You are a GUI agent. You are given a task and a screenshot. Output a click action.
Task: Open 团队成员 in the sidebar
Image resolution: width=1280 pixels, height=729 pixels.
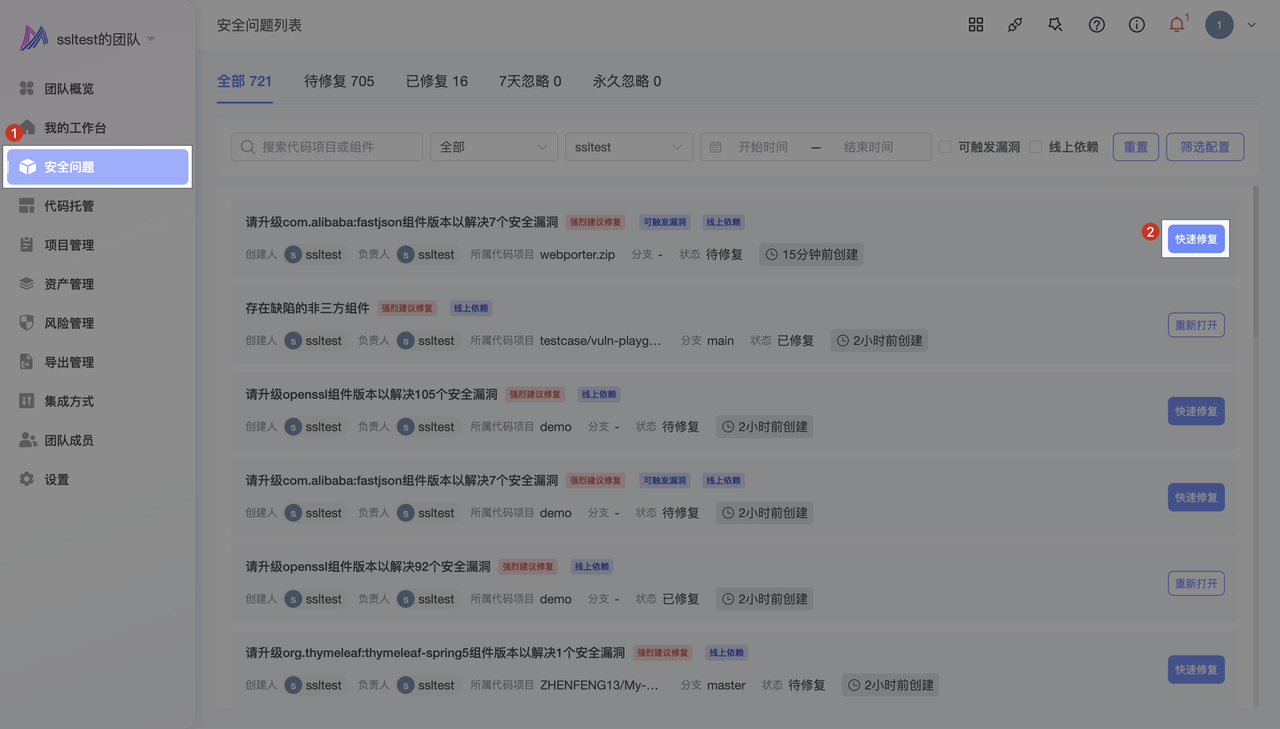point(69,440)
